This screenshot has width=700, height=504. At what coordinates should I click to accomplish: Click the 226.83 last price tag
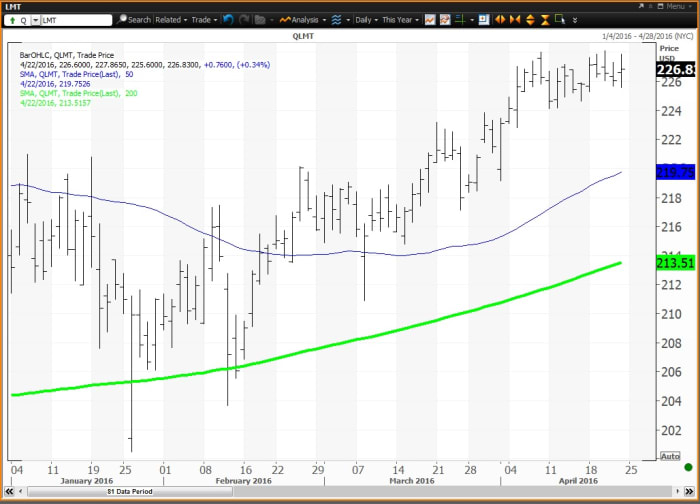[675, 70]
